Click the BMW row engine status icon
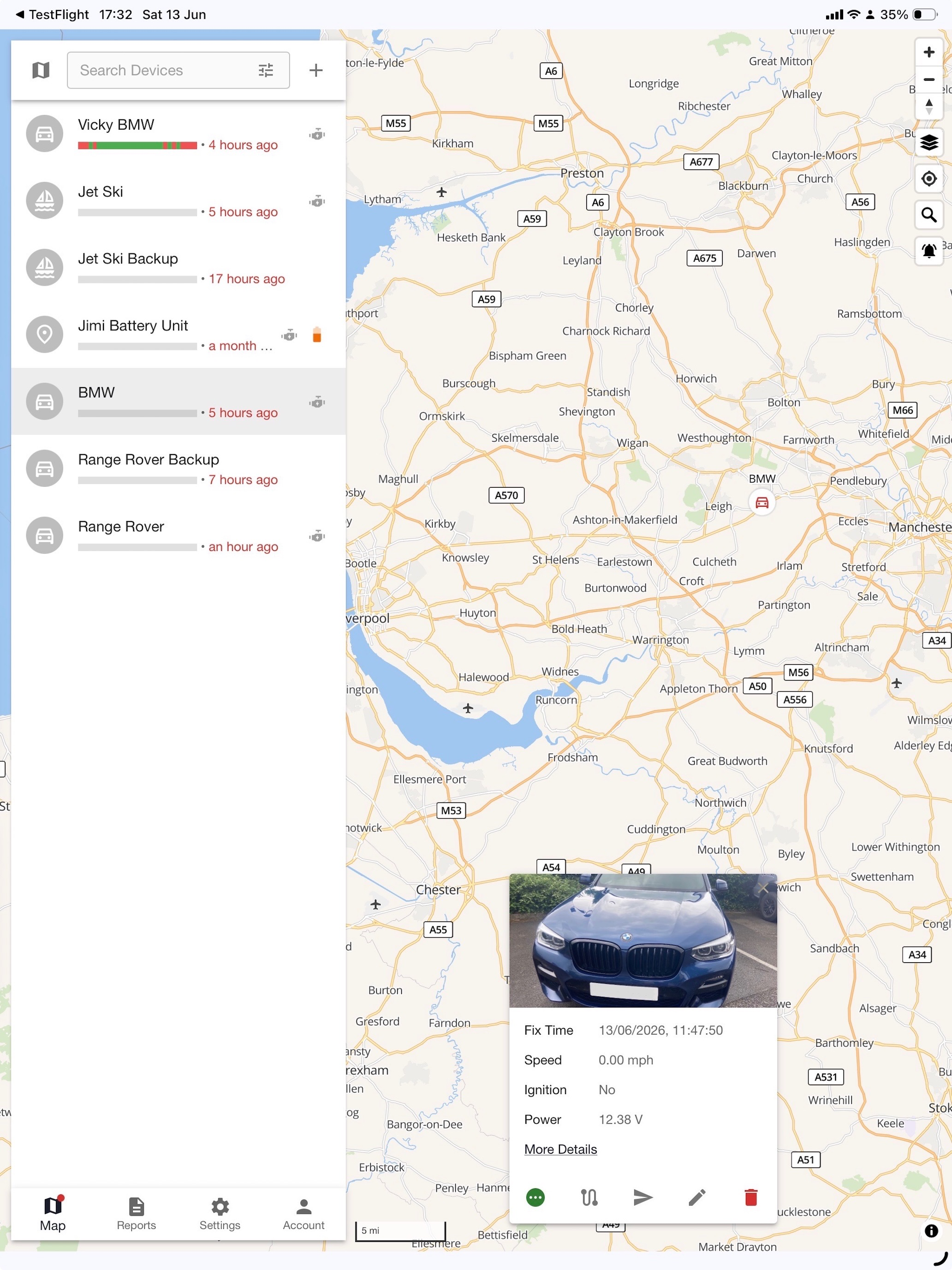 coord(317,402)
